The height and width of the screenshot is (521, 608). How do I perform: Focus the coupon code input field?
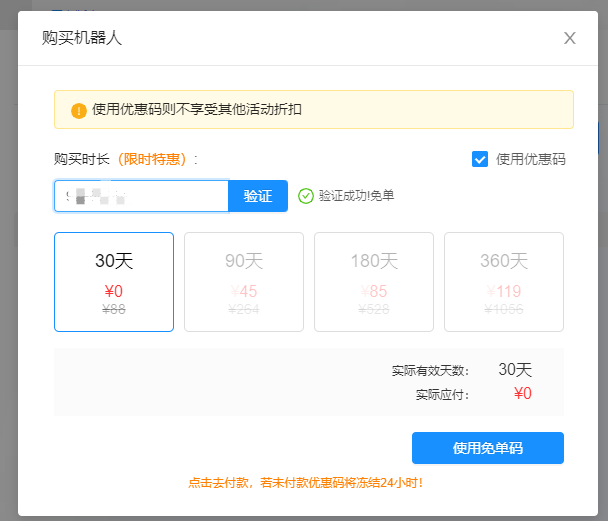[x=141, y=196]
